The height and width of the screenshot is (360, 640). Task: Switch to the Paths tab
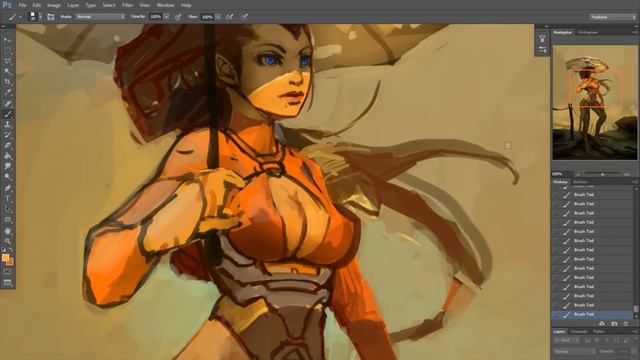[599, 331]
